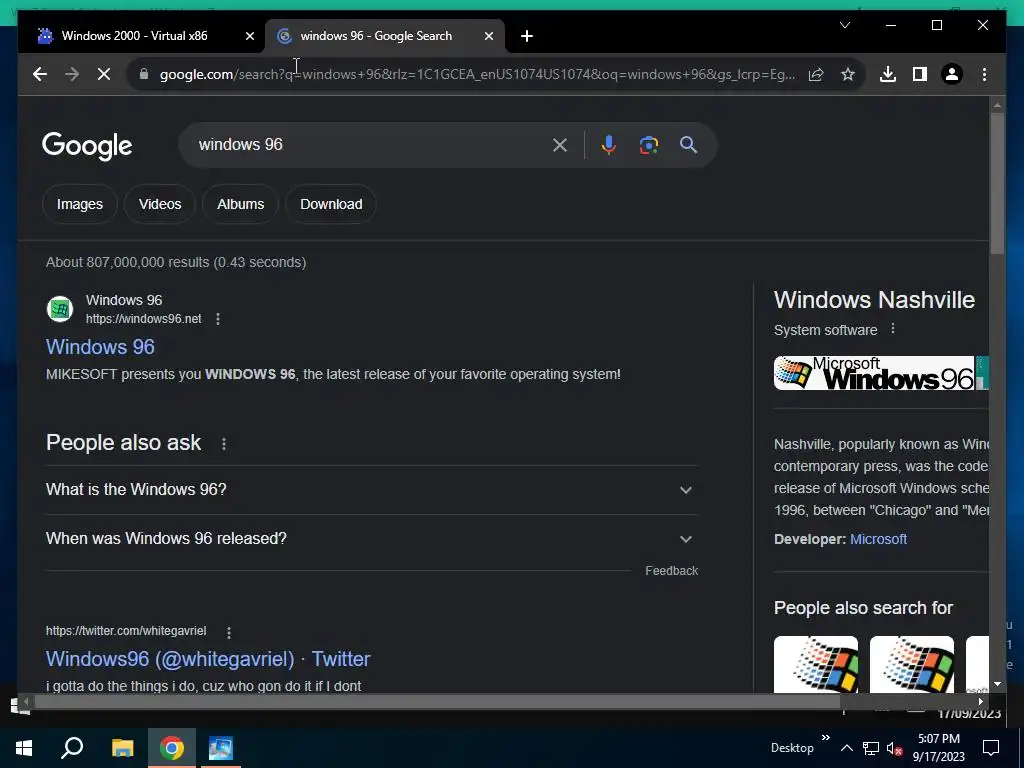Click the Windows Nashville panel heading
Viewport: 1024px width, 768px height.
pyautogui.click(x=874, y=300)
